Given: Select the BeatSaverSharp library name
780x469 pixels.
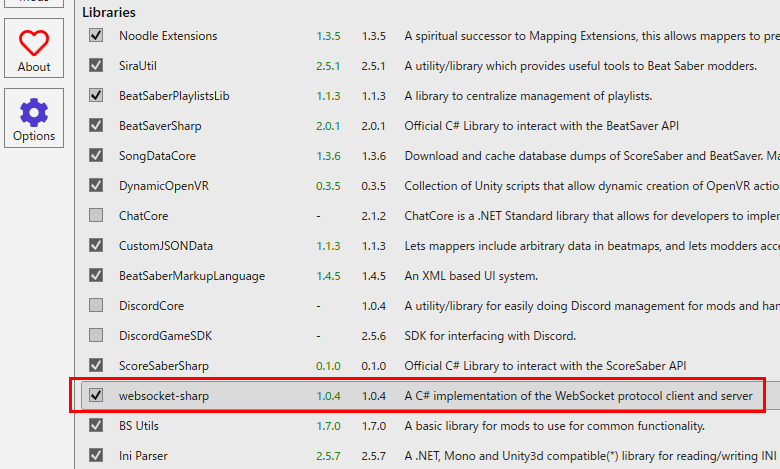Looking at the screenshot, I should [x=166, y=126].
